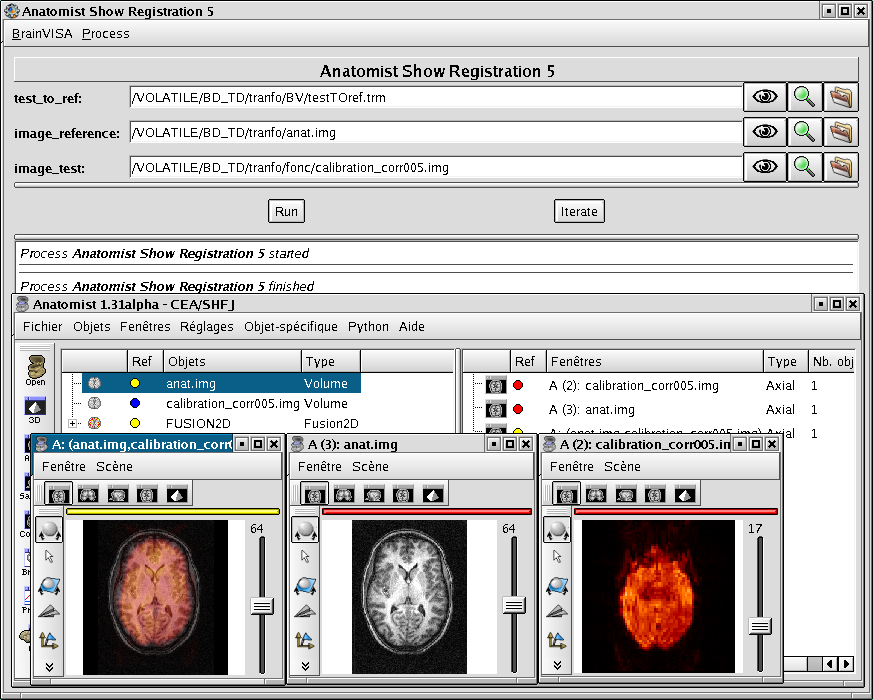Toggle eye viewer for image_reference

pos(765,132)
